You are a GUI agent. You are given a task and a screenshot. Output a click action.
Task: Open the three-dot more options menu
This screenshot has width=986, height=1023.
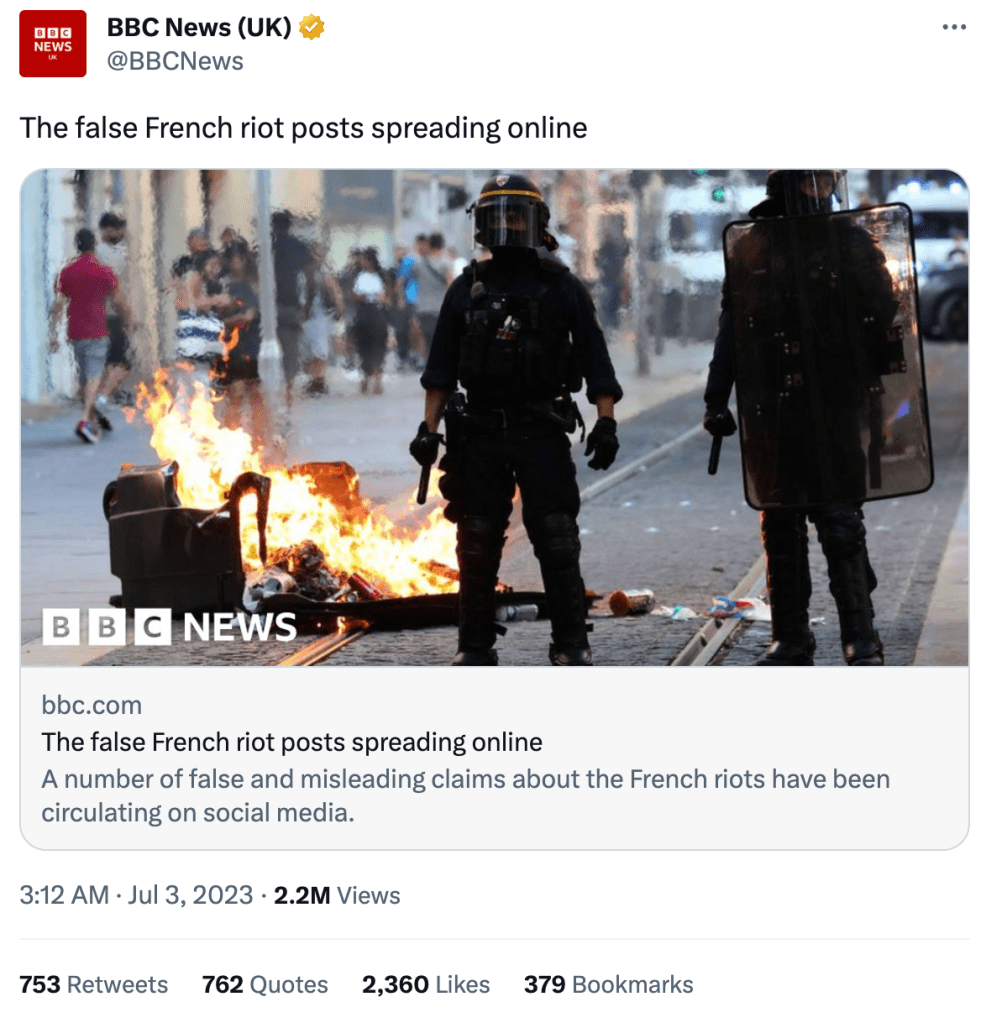(x=953, y=27)
